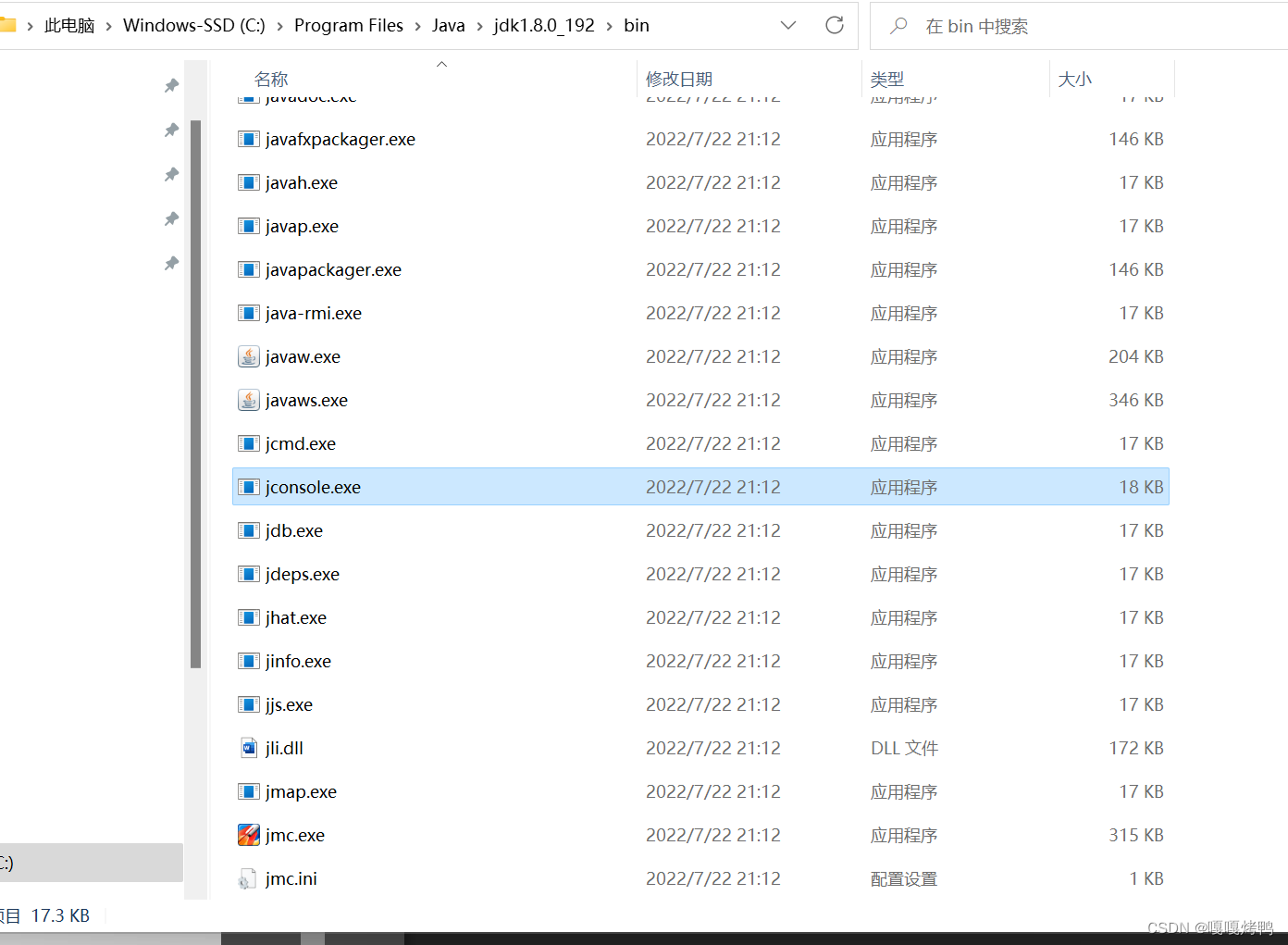This screenshot has width=1288, height=945.
Task: Click the jcmd.exe file icon
Action: 248,443
